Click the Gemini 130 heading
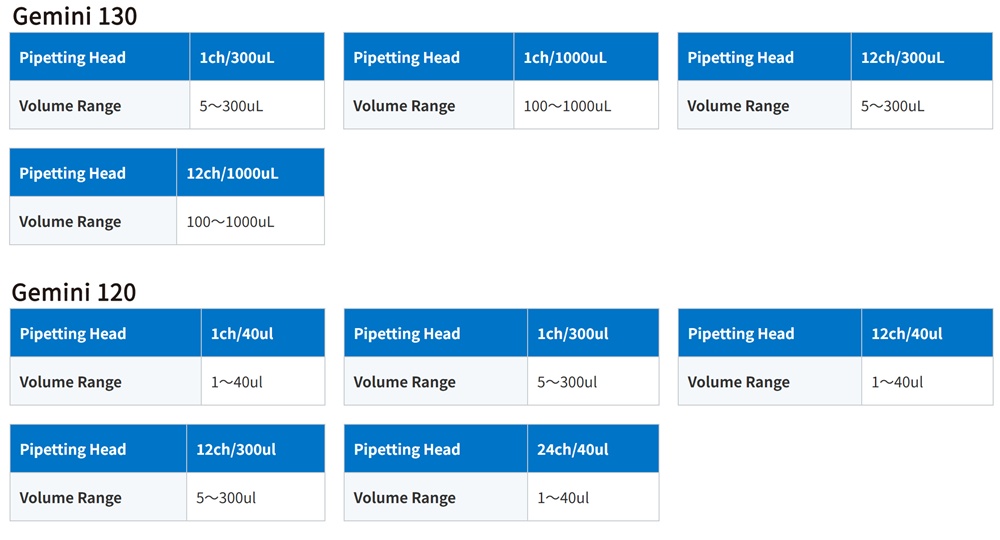 click(75, 16)
